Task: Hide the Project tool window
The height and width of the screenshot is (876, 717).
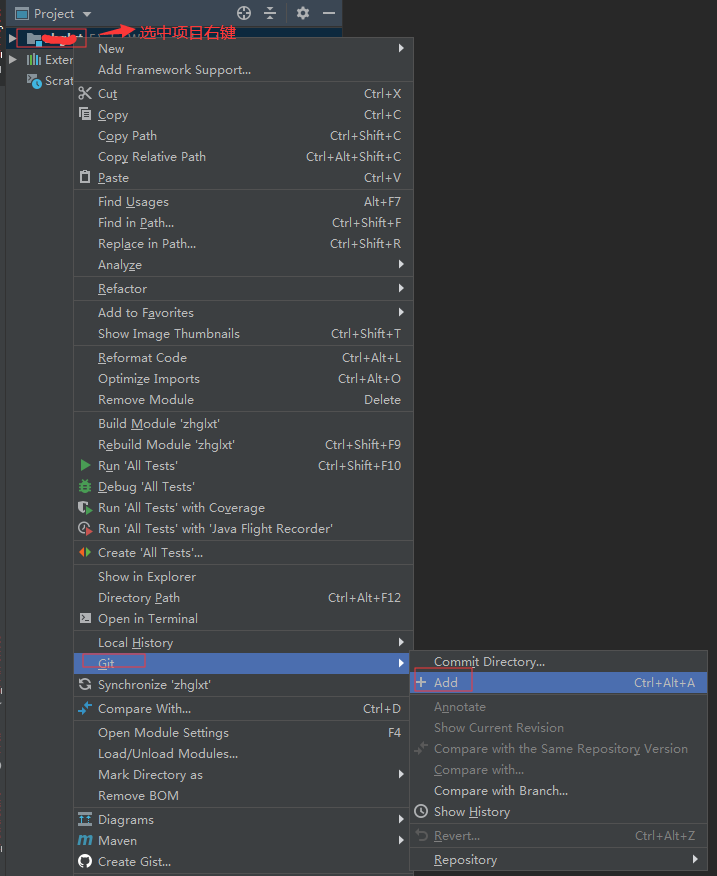Action: coord(329,15)
